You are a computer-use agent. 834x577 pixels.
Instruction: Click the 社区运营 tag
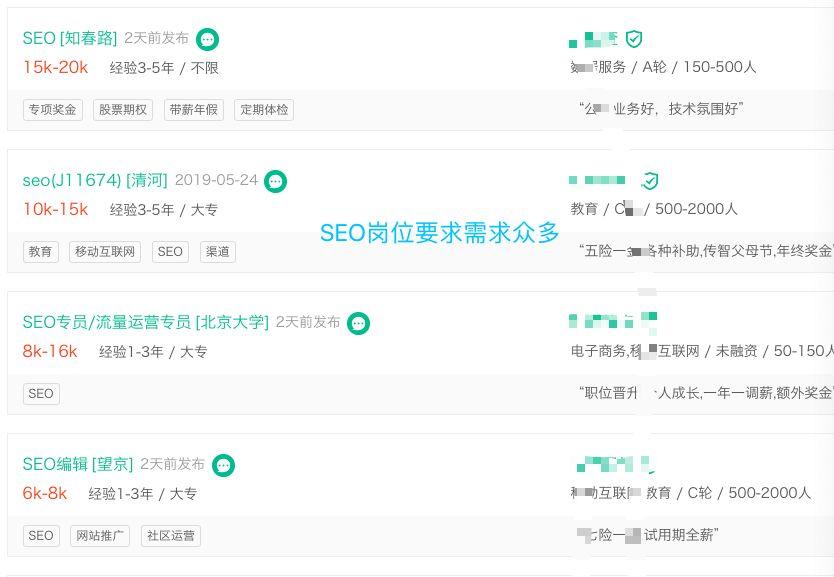point(171,536)
